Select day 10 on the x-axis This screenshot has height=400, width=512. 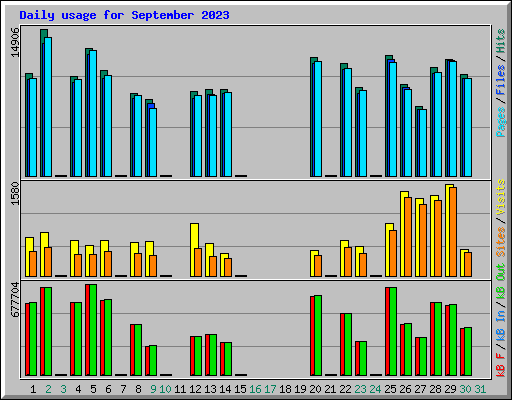[x=165, y=389]
